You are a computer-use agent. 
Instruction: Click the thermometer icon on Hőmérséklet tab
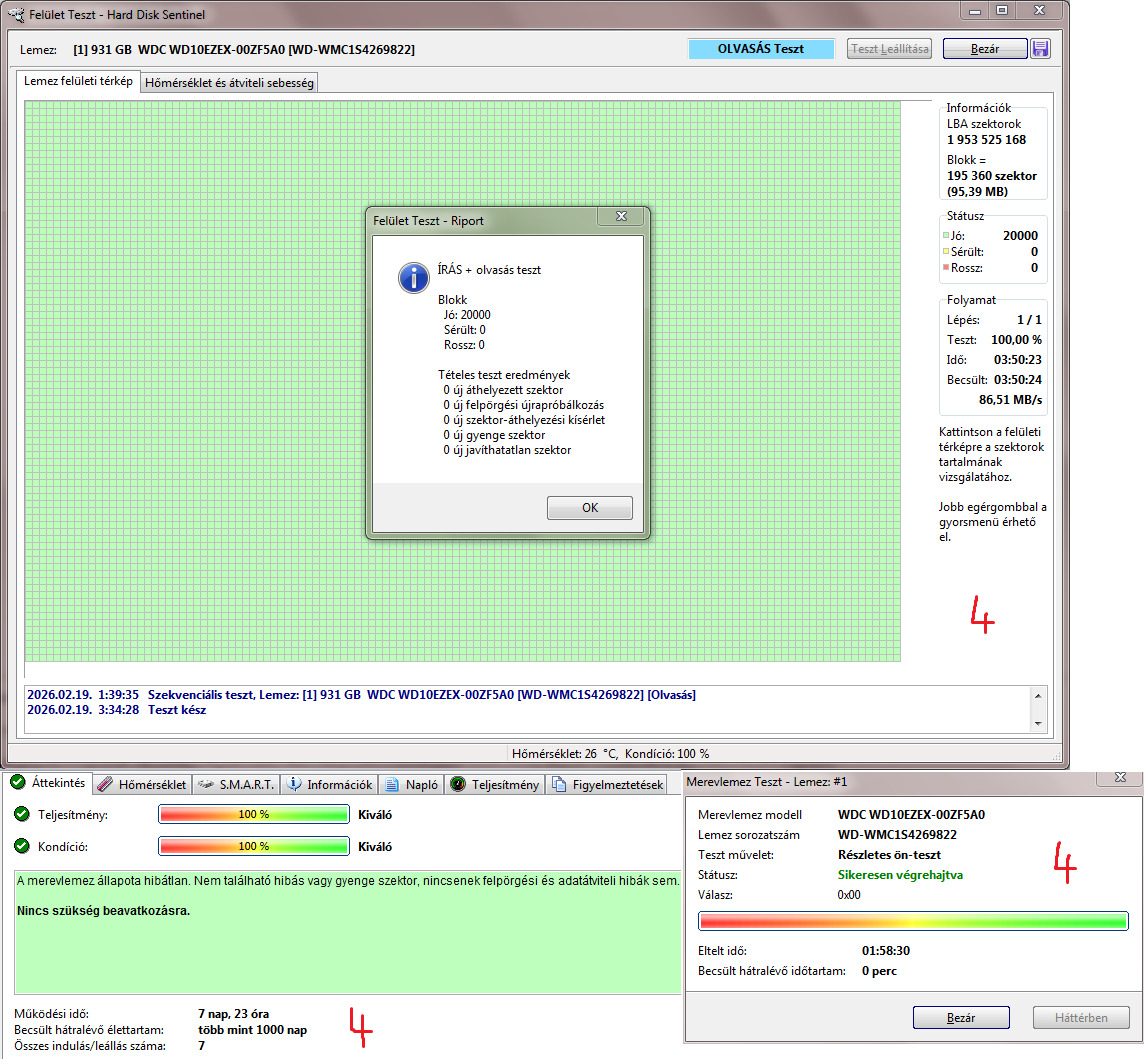(x=105, y=785)
